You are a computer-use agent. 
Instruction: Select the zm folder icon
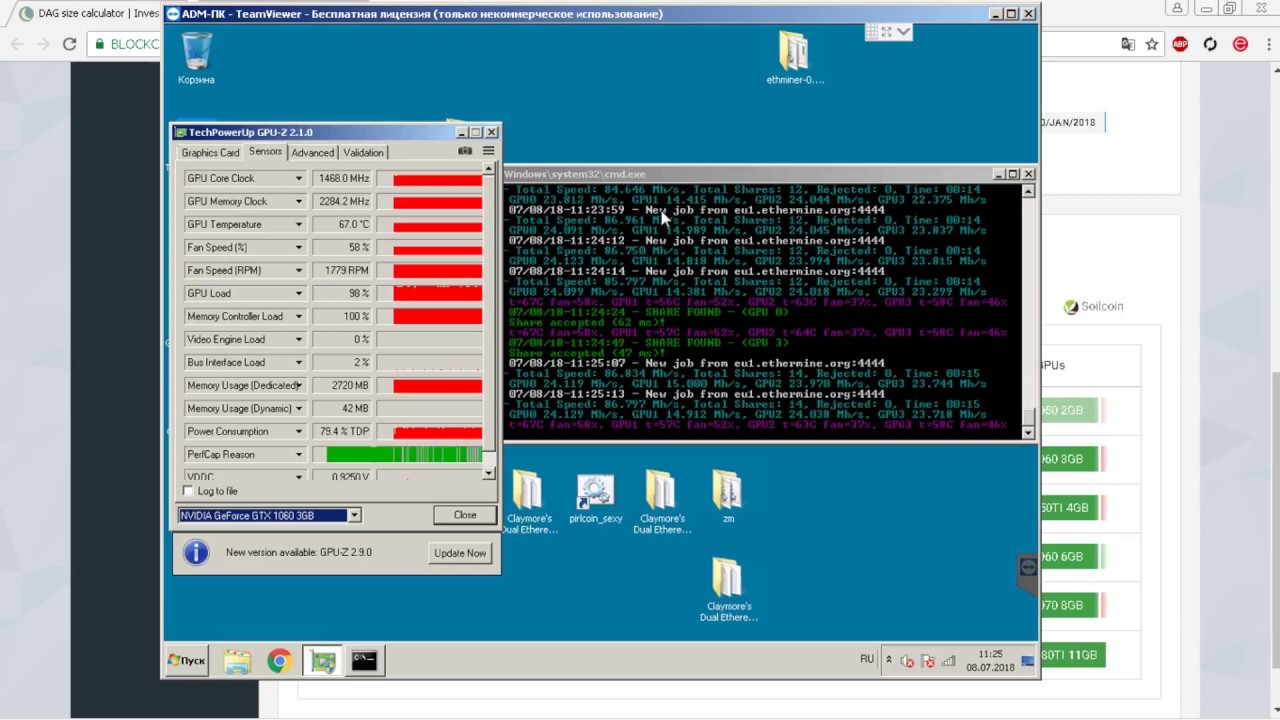728,496
